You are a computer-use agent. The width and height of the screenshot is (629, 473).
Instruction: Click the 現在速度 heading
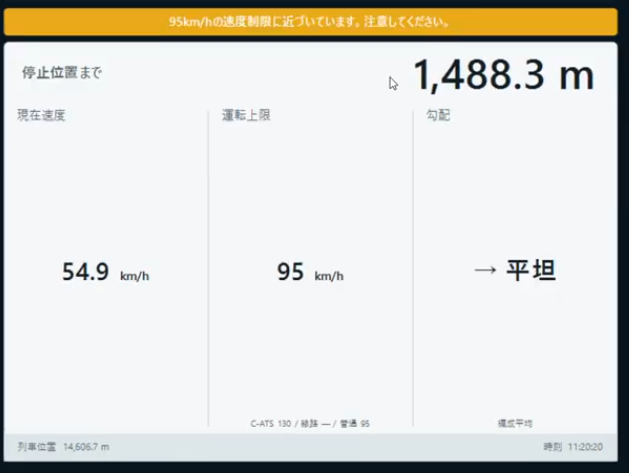point(41,115)
